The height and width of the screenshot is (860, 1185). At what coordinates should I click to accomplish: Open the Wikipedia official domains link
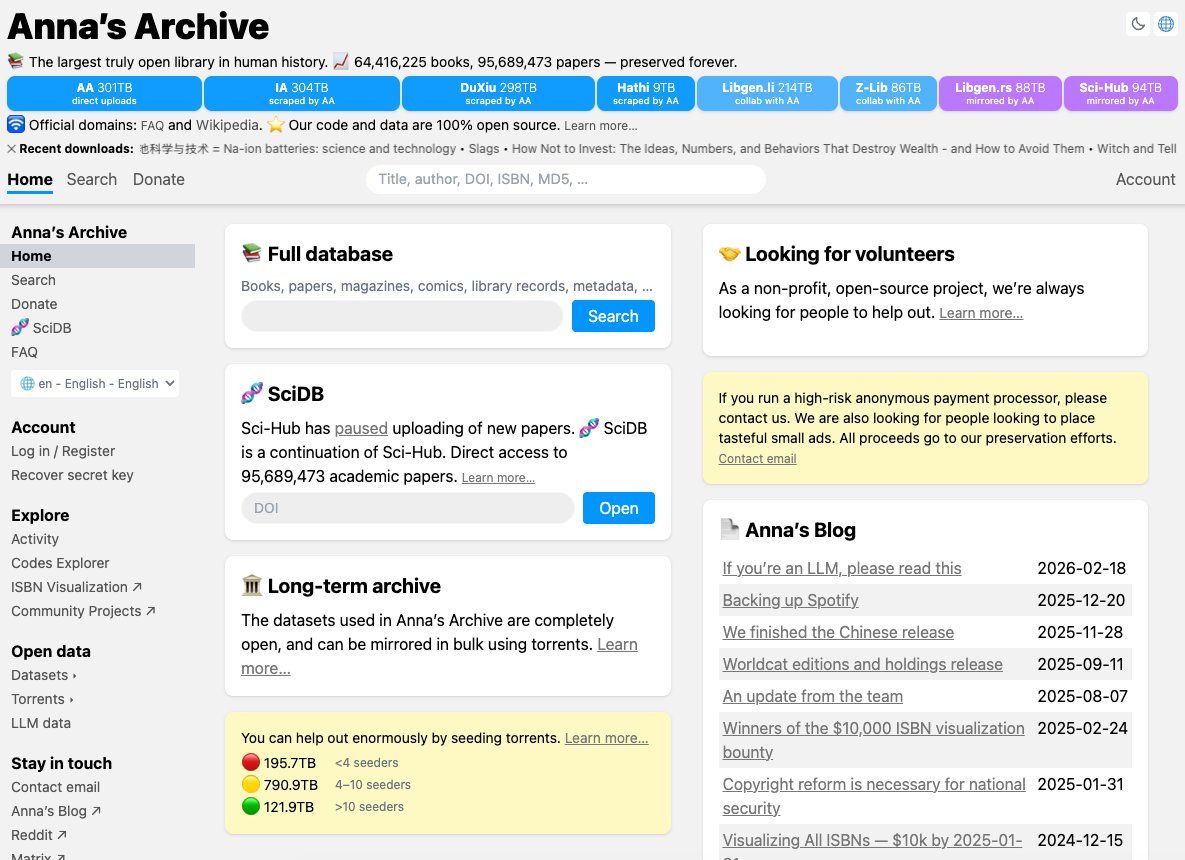(x=227, y=125)
